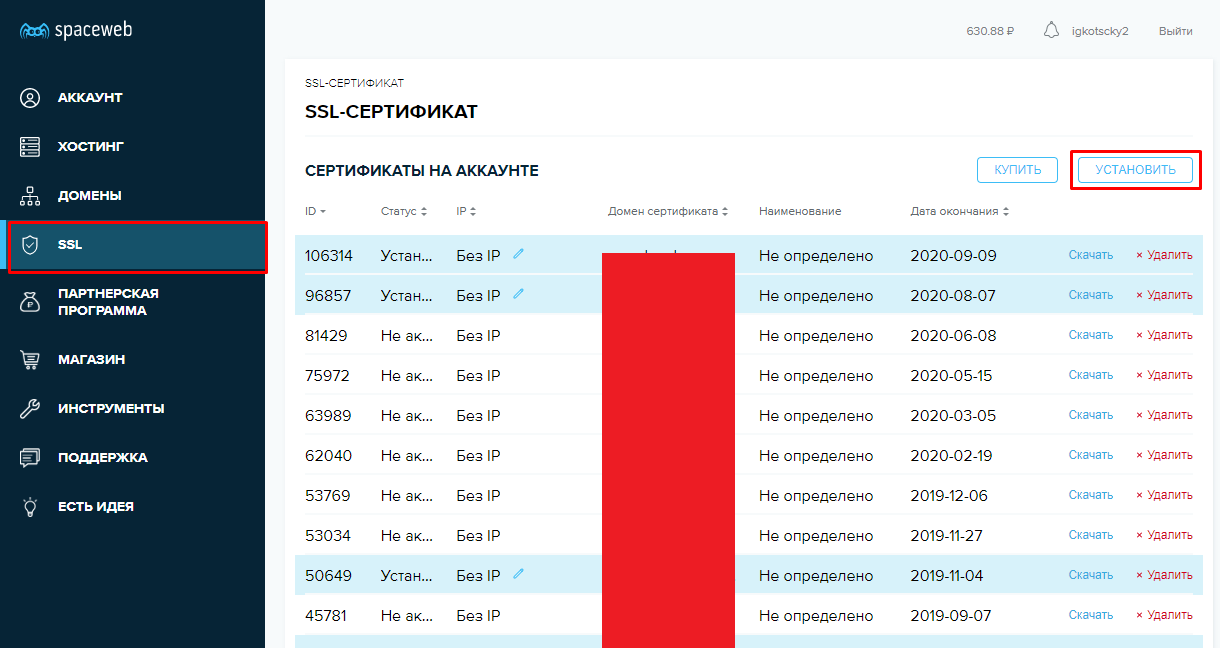The height and width of the screenshot is (648, 1220).
Task: Download certificate 81429 via Скачать
Action: click(x=1090, y=335)
